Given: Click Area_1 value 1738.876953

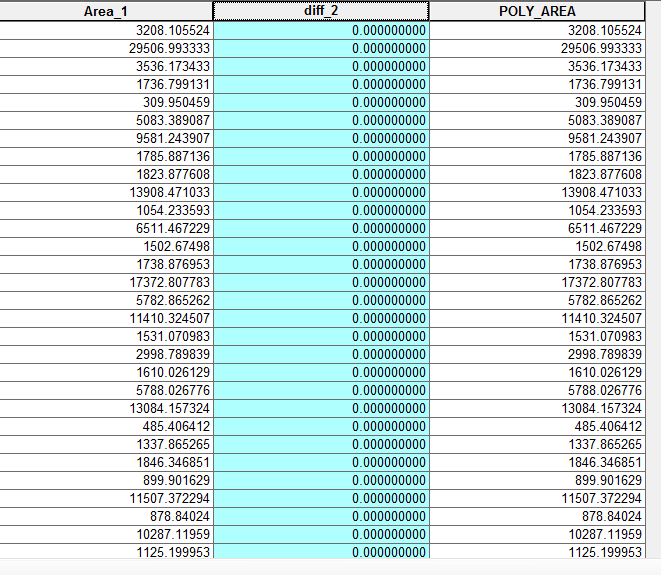Looking at the screenshot, I should (x=173, y=265).
